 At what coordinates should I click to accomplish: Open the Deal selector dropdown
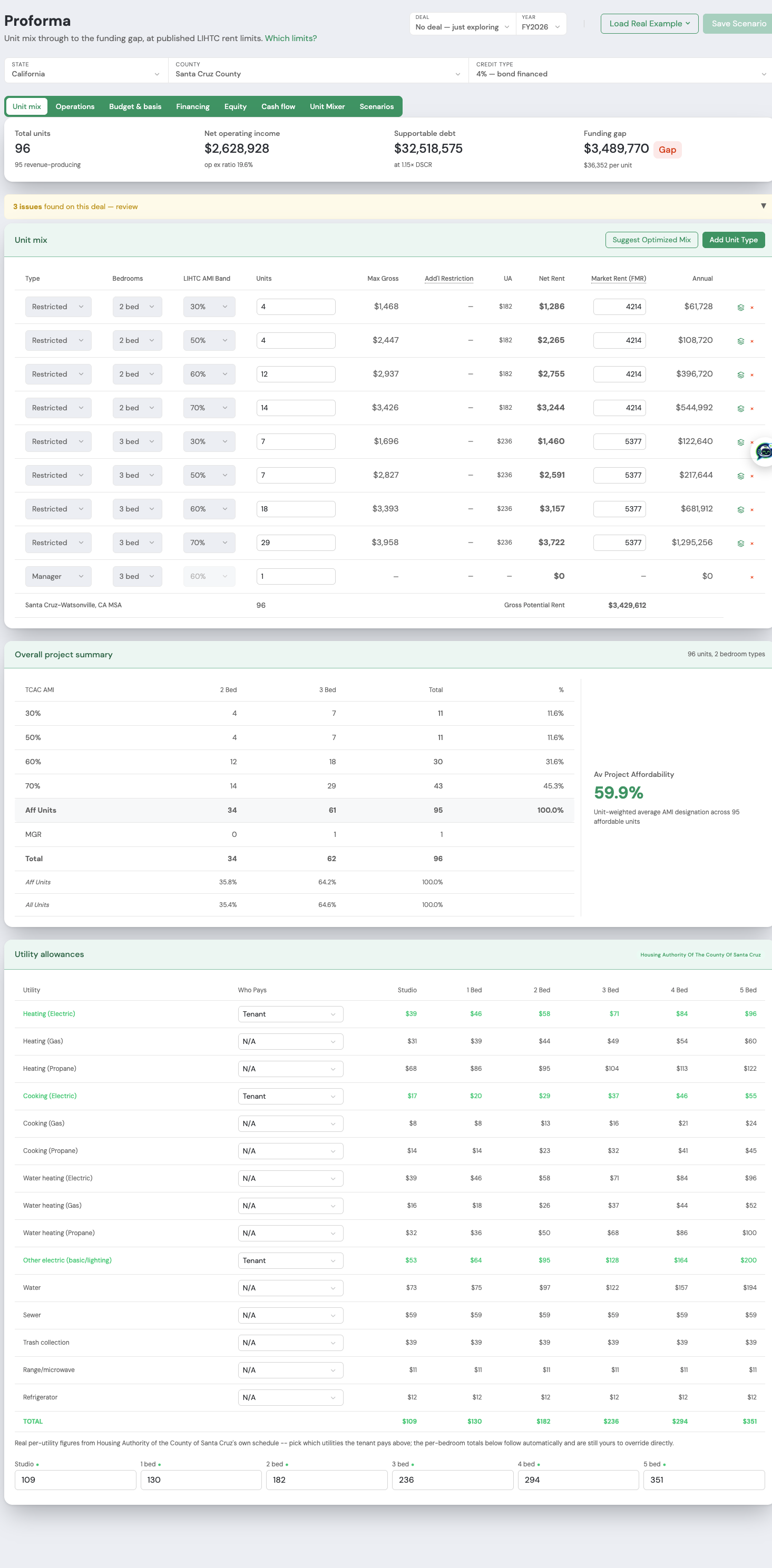tap(462, 23)
